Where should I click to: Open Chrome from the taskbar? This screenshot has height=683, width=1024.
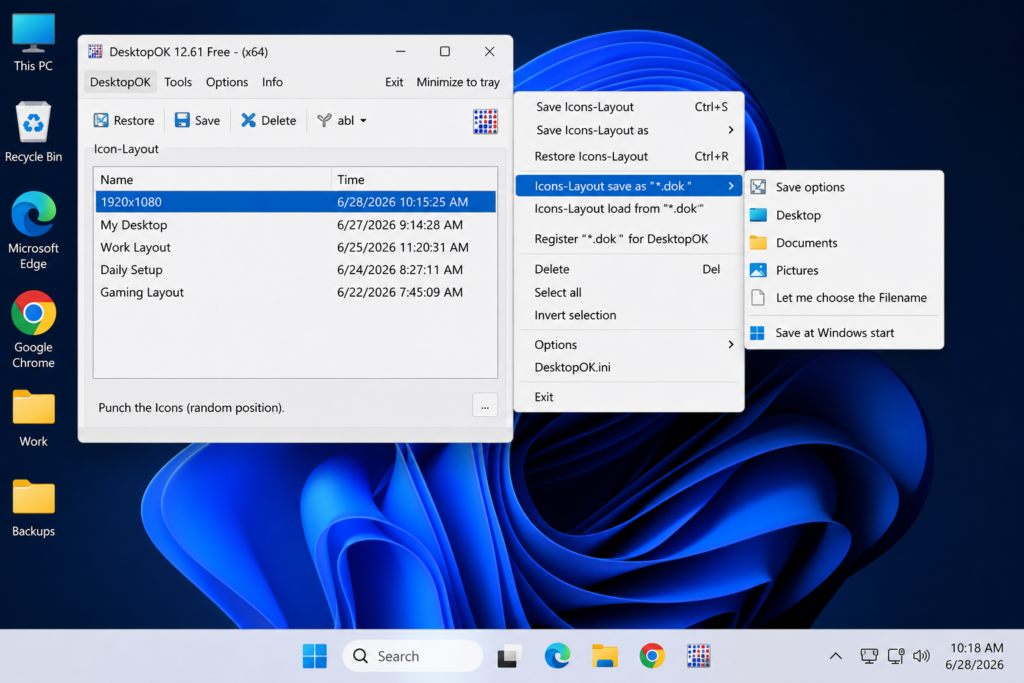point(652,656)
